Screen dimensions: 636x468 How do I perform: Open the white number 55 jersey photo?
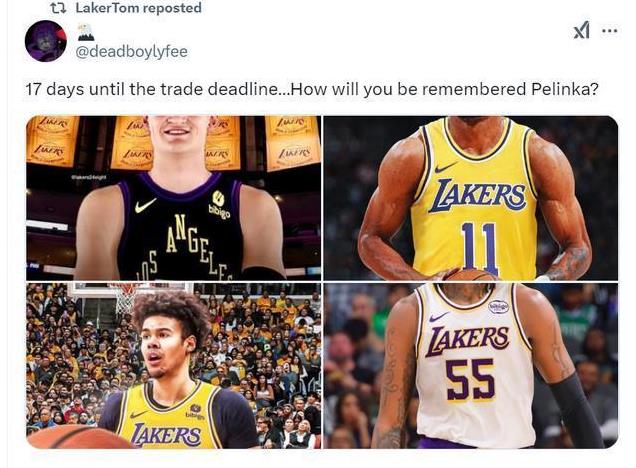[x=471, y=366]
